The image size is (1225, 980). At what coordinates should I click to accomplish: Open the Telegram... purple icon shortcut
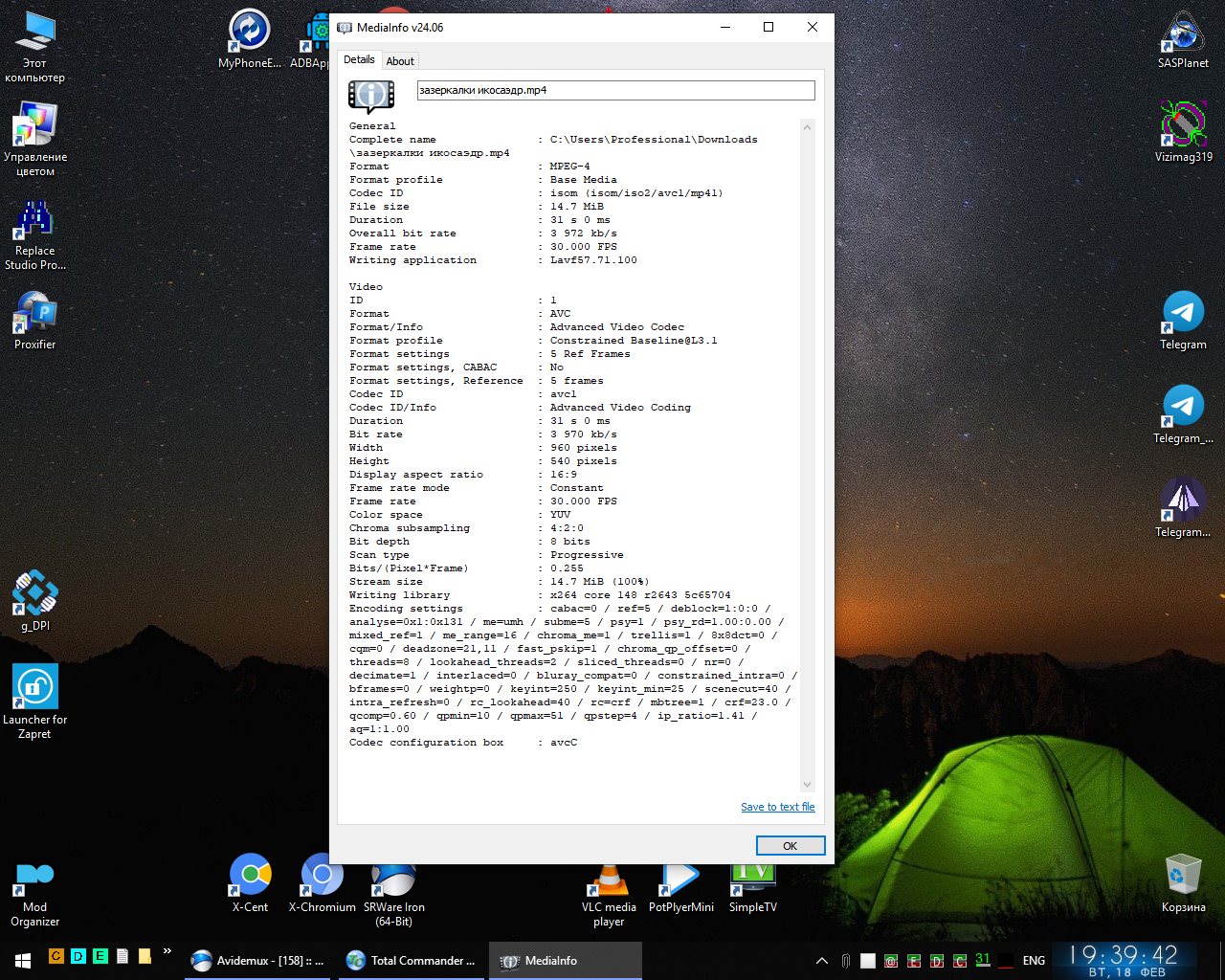(x=1184, y=508)
